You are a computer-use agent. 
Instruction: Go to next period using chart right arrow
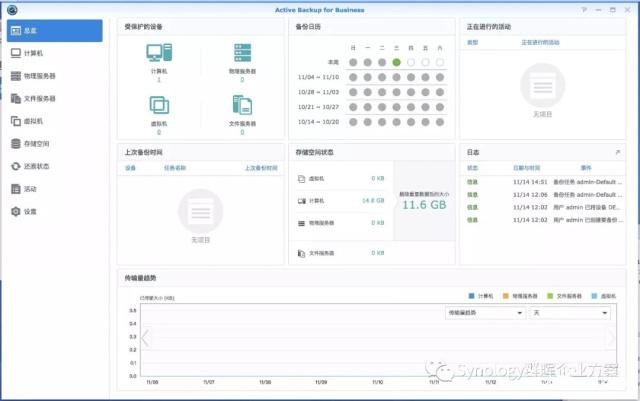pos(611,338)
